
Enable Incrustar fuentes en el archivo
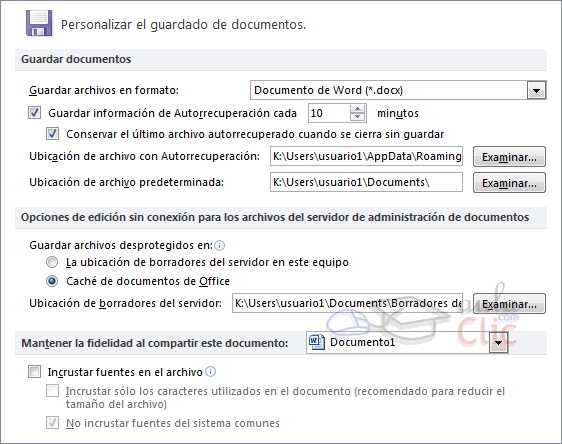pyautogui.click(x=34, y=372)
